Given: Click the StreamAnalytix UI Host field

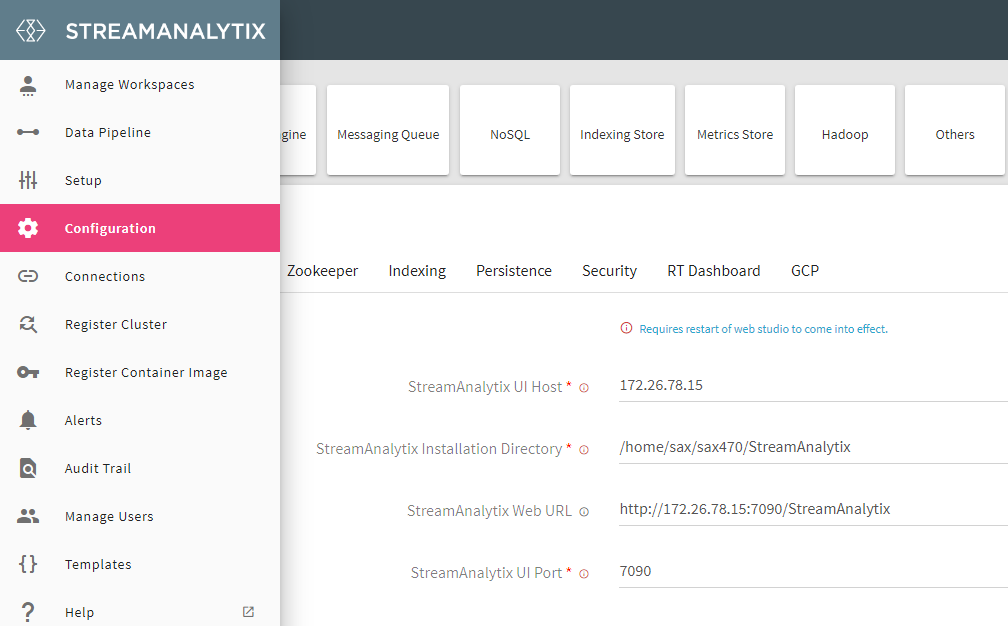Looking at the screenshot, I should click(x=813, y=386).
